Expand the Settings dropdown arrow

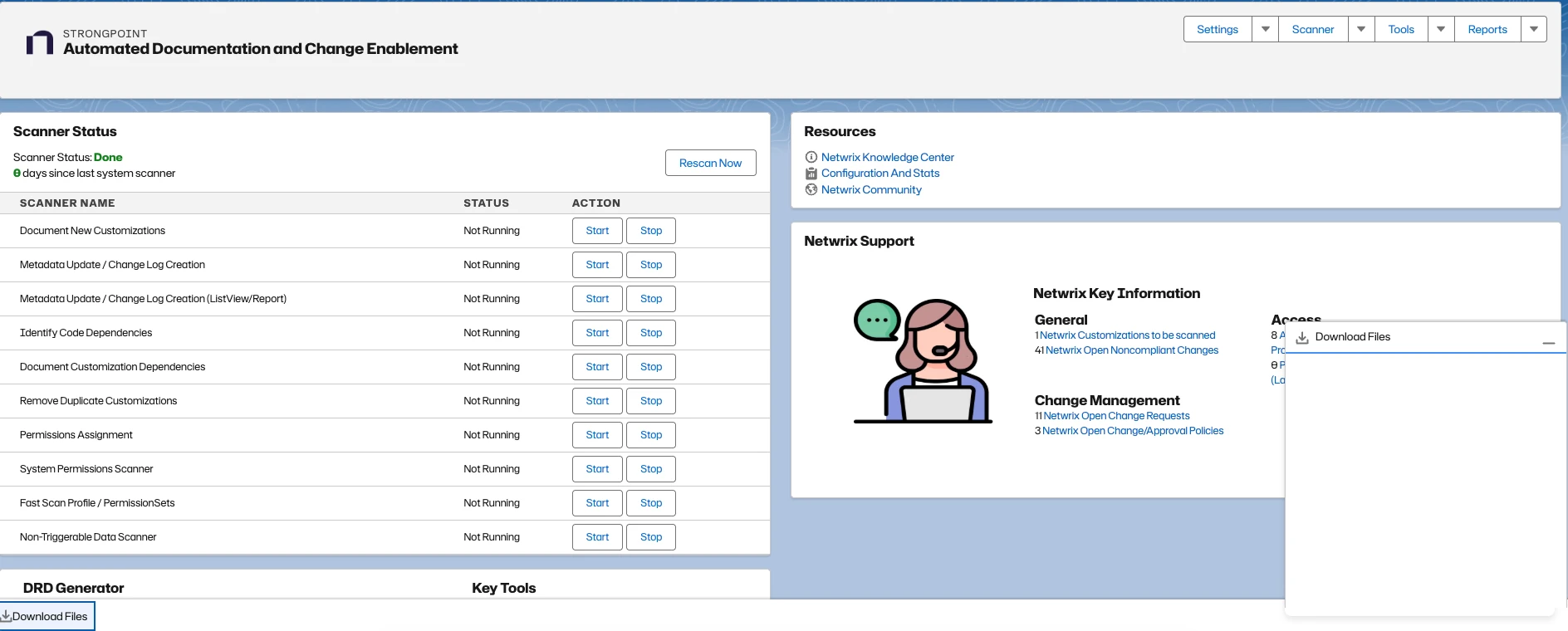click(x=1266, y=29)
